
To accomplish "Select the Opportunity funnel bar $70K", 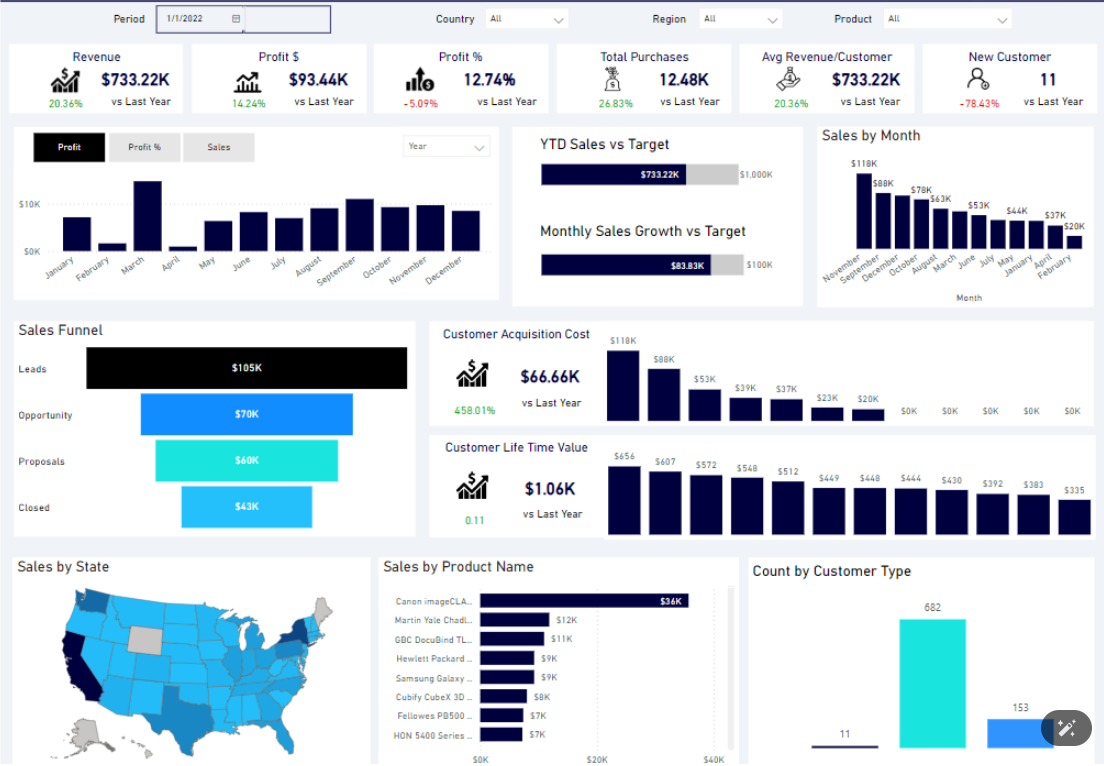I will [x=246, y=414].
